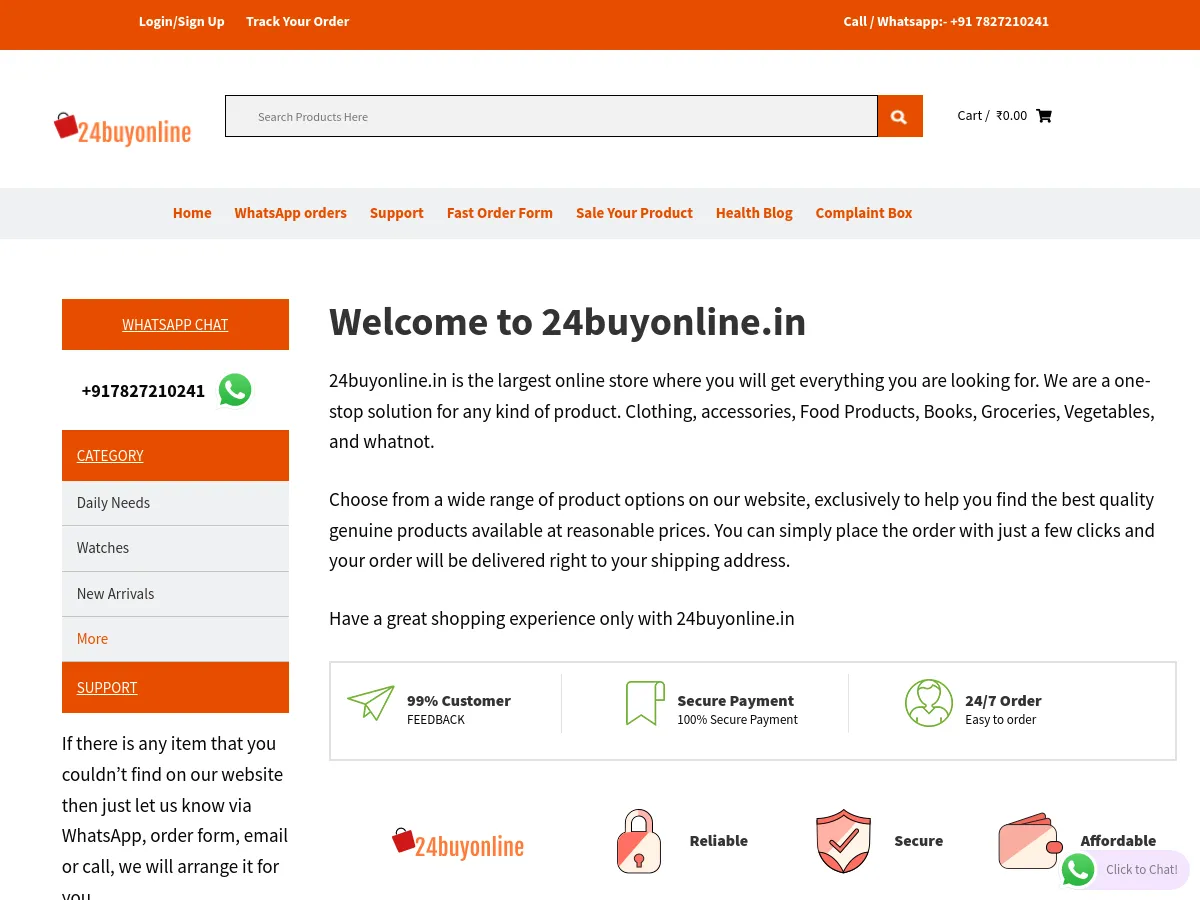Click the Search Products Here field
Screen dimensions: 1200x900
[x=550, y=116]
